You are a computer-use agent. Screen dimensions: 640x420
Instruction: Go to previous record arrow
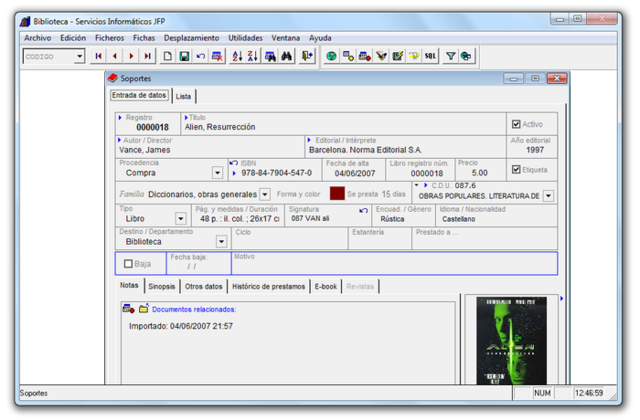point(115,56)
